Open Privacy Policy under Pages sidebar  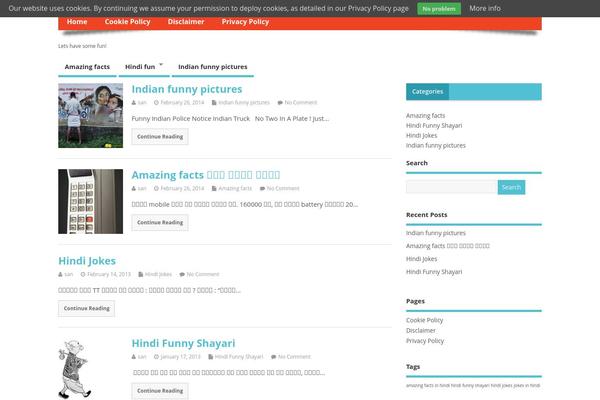point(425,341)
